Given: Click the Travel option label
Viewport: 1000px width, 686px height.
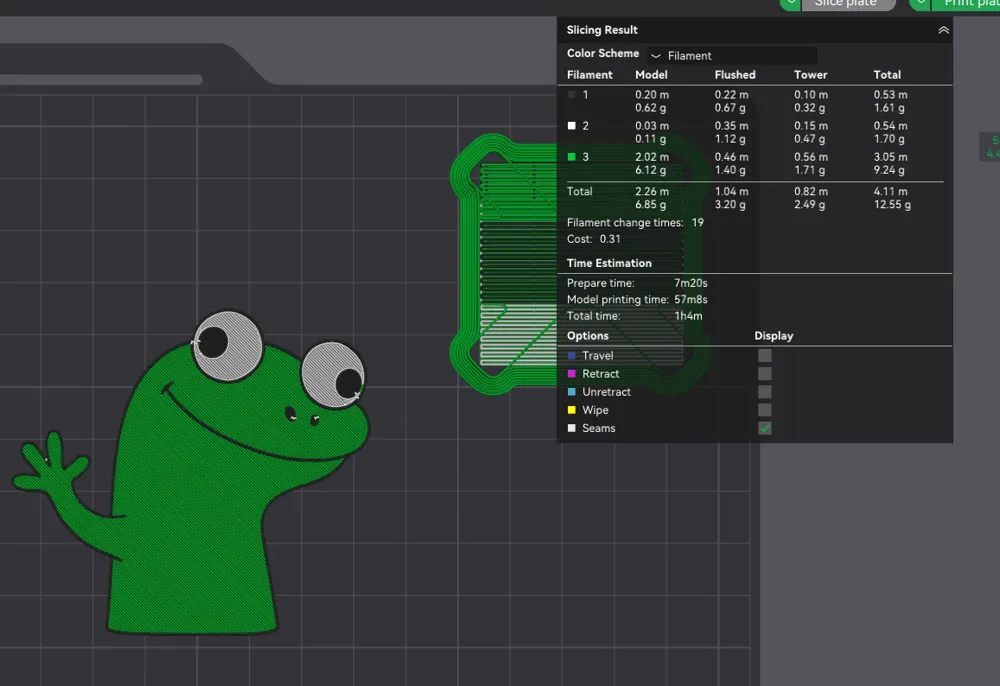Looking at the screenshot, I should click(x=598, y=356).
